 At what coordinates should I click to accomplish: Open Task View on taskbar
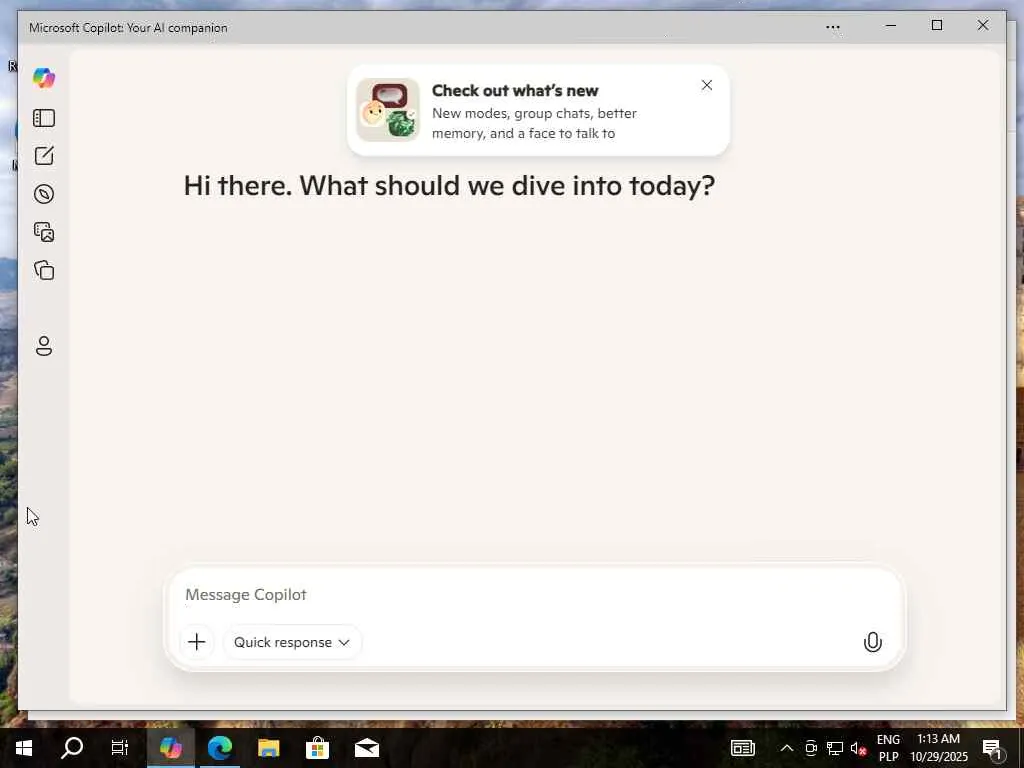pyautogui.click(x=120, y=748)
